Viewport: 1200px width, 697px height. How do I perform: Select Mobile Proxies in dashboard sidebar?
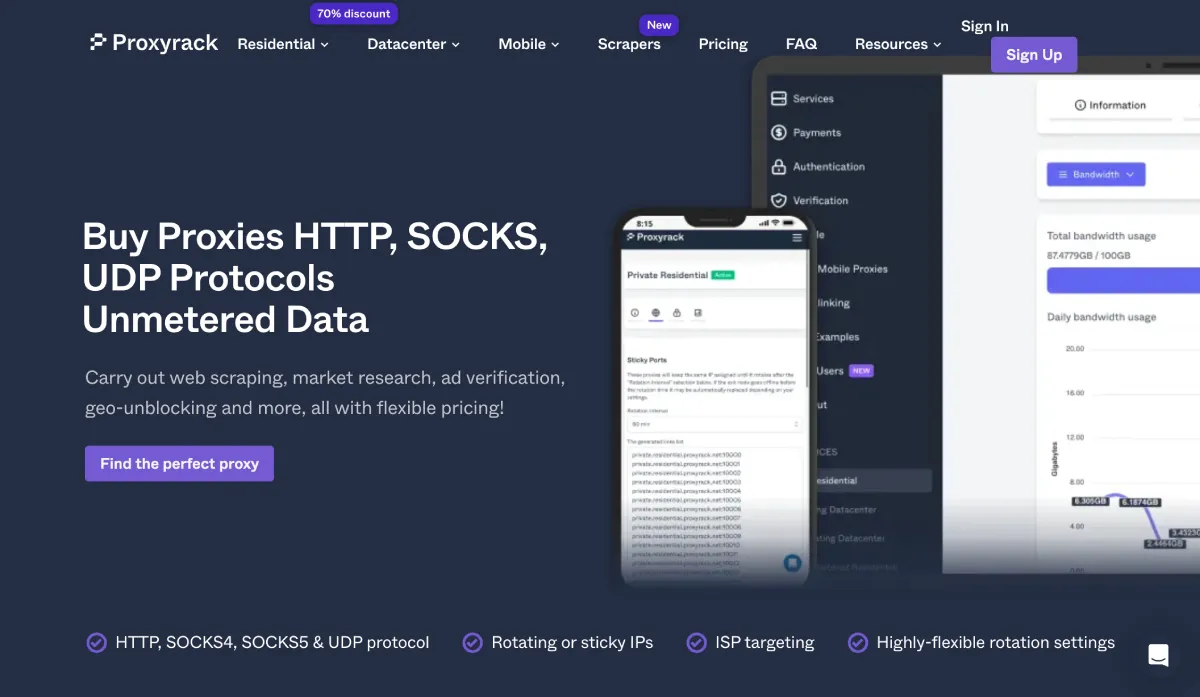pos(852,269)
